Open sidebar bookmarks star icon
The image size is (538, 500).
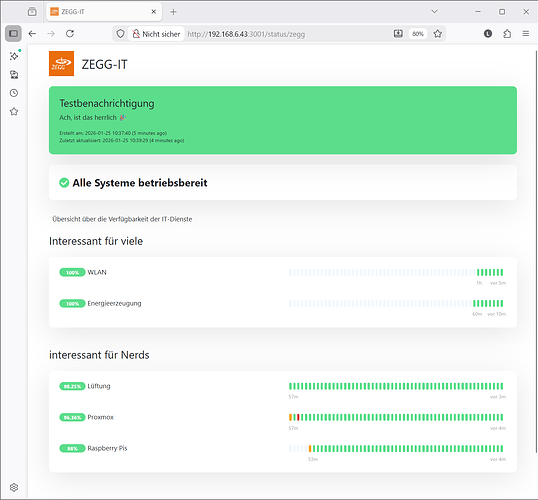pyautogui.click(x=14, y=112)
